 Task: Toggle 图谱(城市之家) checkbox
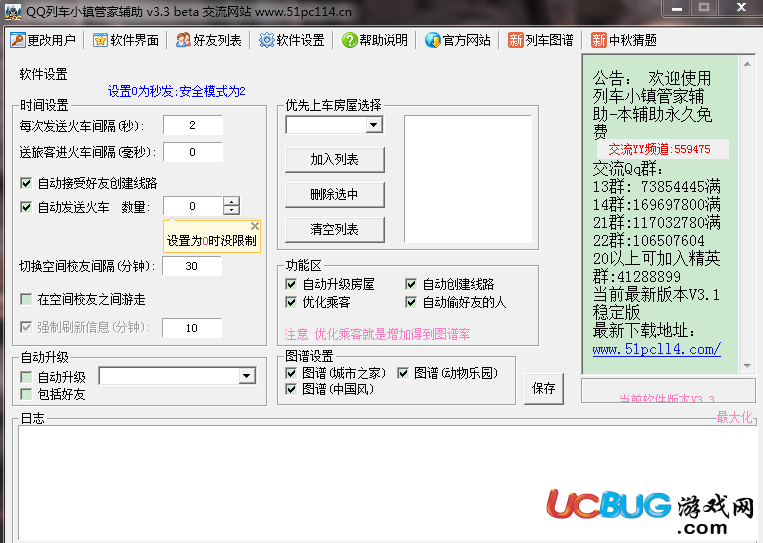tap(291, 373)
